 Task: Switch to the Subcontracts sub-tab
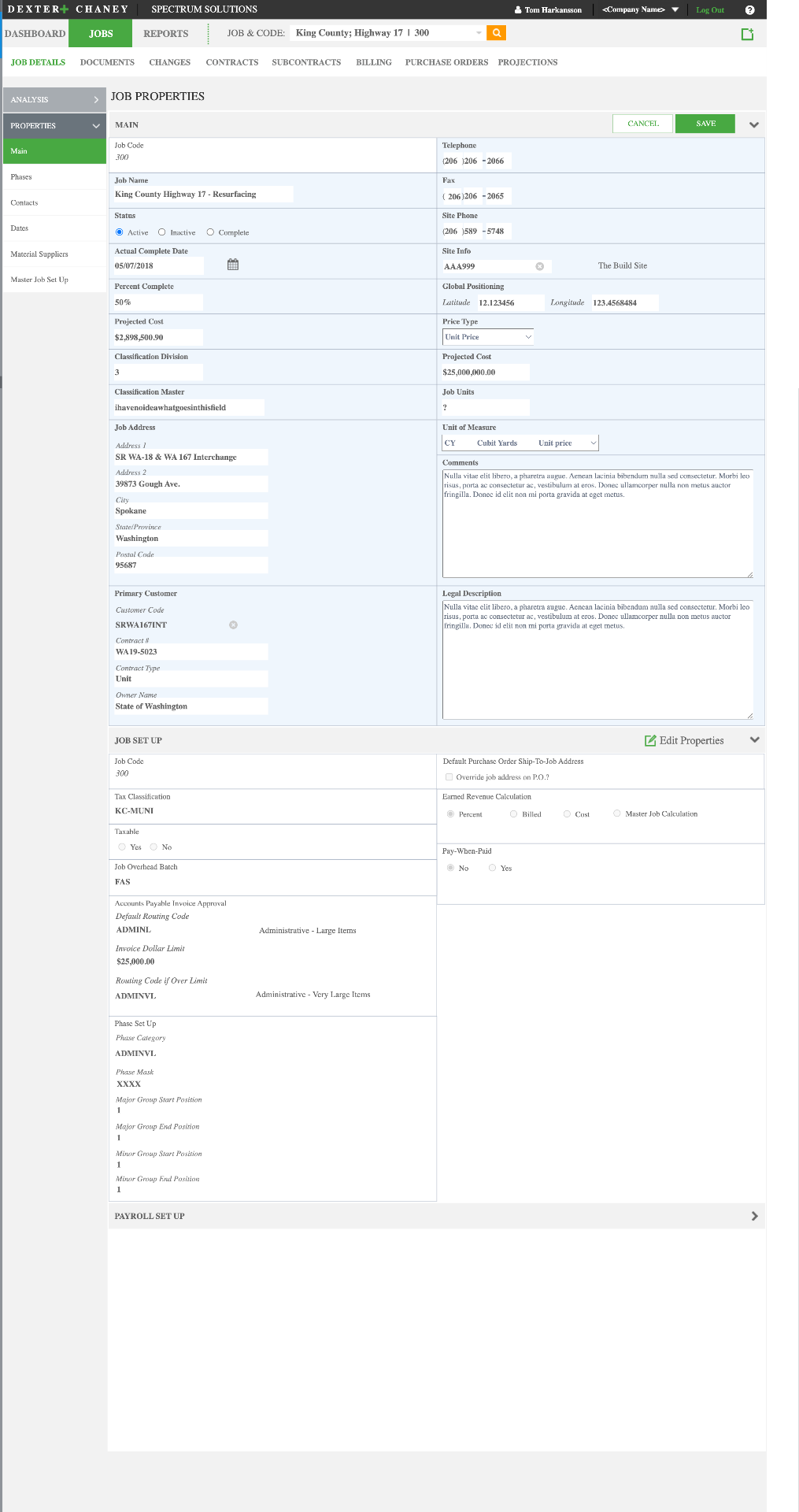coord(306,62)
